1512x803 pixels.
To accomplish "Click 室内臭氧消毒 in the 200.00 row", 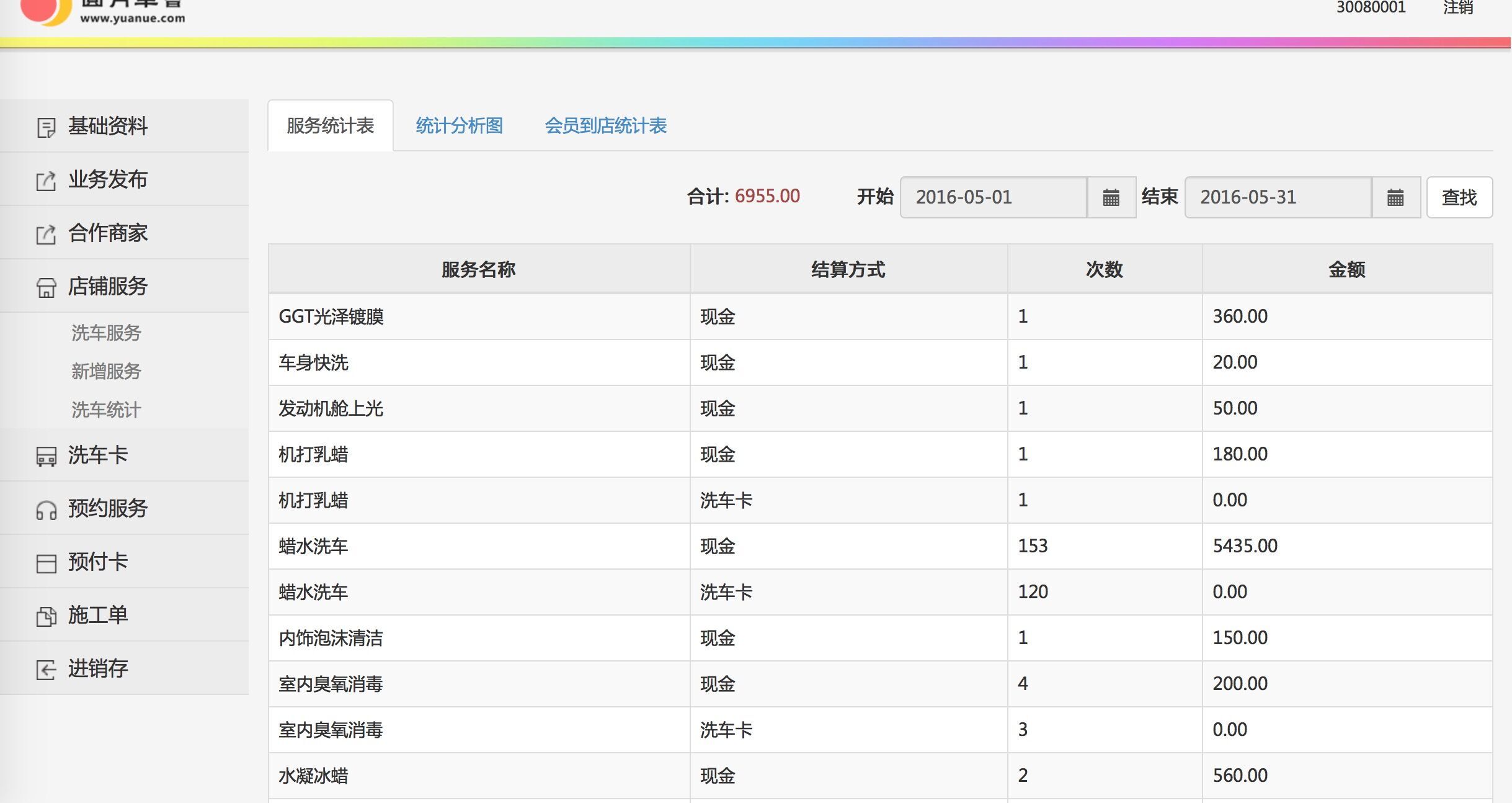I will (x=331, y=684).
